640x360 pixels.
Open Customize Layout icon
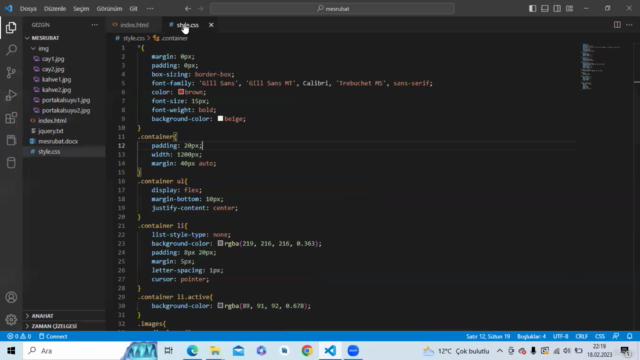[569, 9]
